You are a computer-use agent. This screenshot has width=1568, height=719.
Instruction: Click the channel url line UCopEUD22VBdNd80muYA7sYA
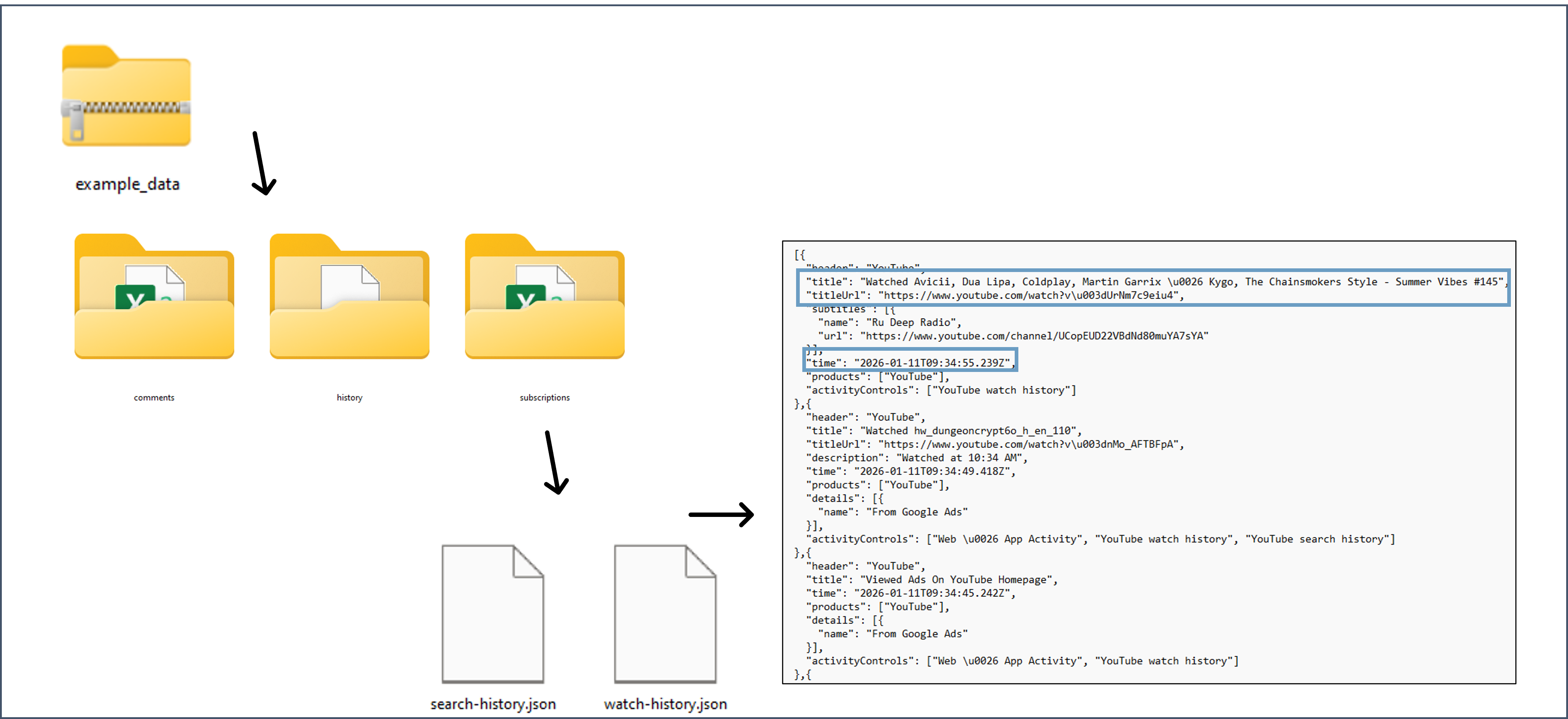coord(1013,336)
